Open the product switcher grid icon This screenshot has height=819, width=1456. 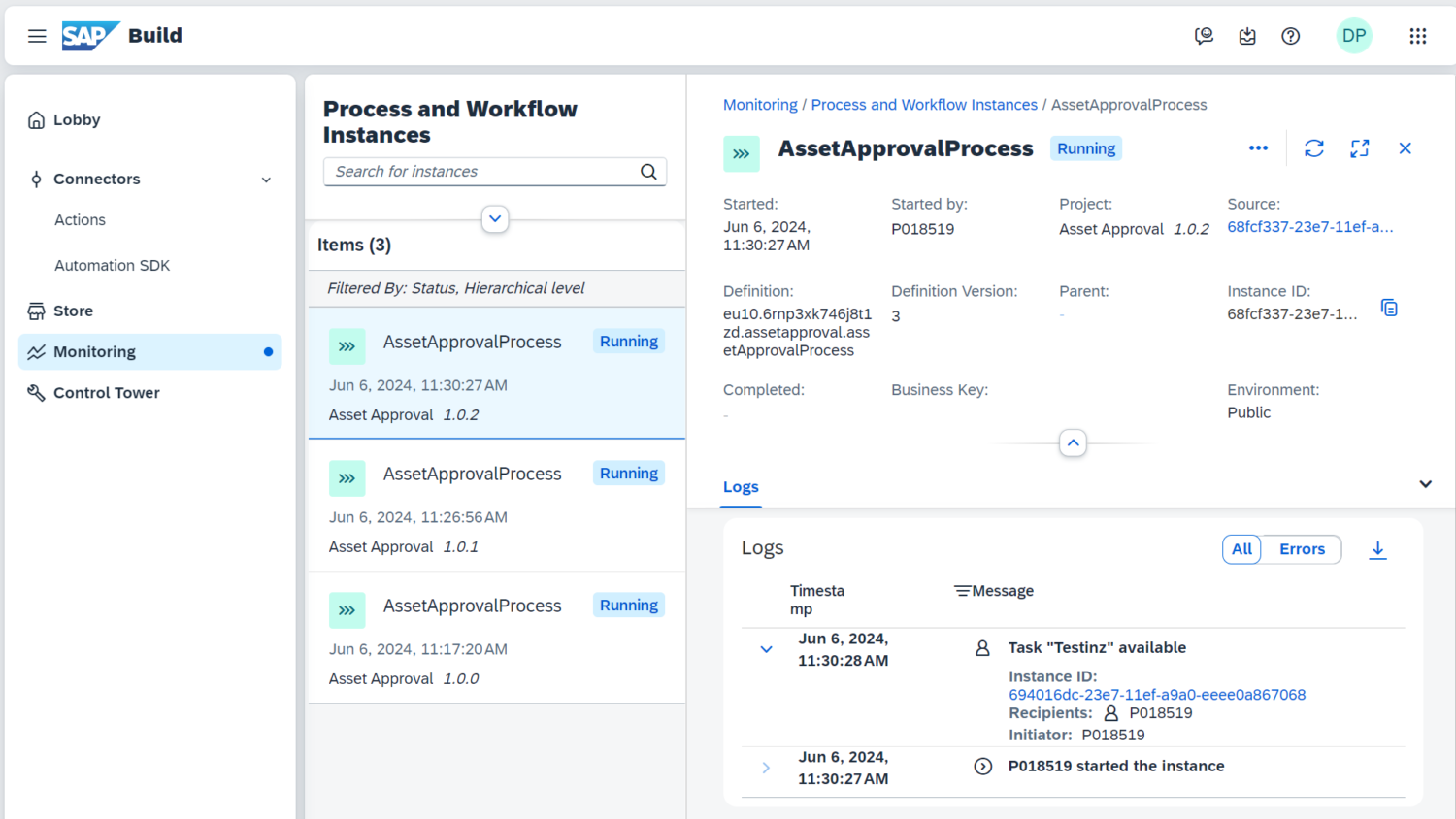click(1417, 36)
